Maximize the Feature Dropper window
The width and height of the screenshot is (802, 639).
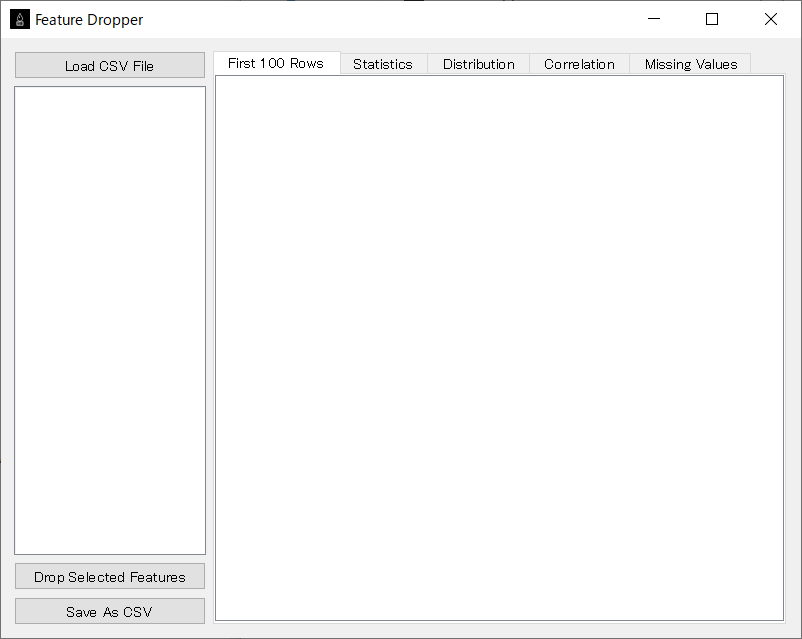(x=712, y=19)
